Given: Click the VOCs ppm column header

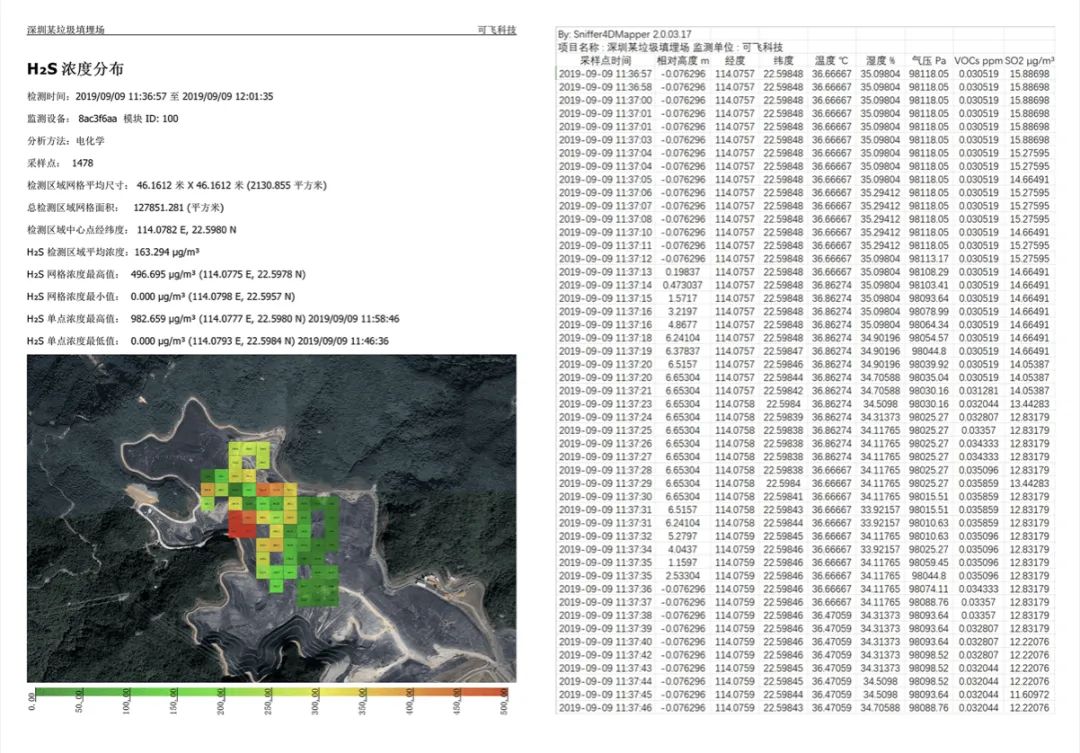Looking at the screenshot, I should click(x=977, y=61).
